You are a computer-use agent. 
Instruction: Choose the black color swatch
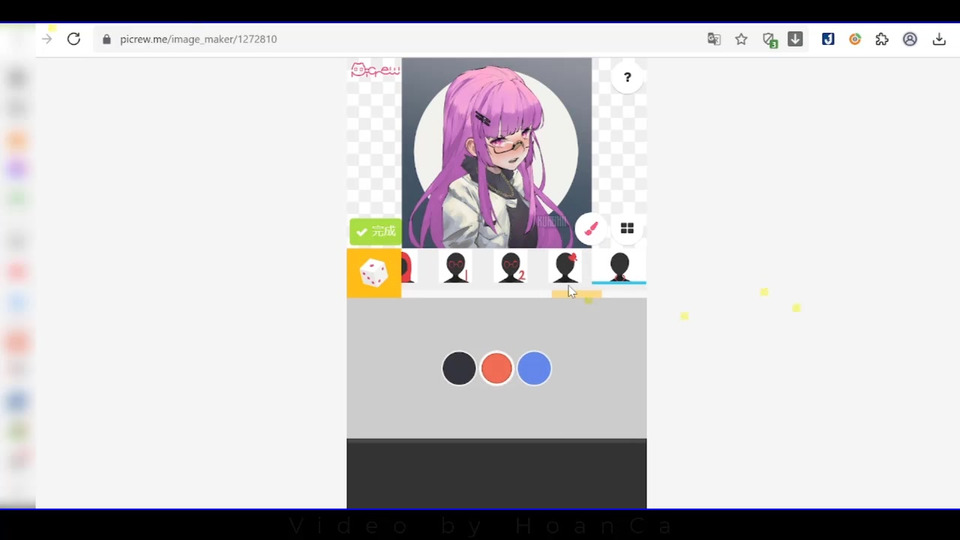click(459, 368)
